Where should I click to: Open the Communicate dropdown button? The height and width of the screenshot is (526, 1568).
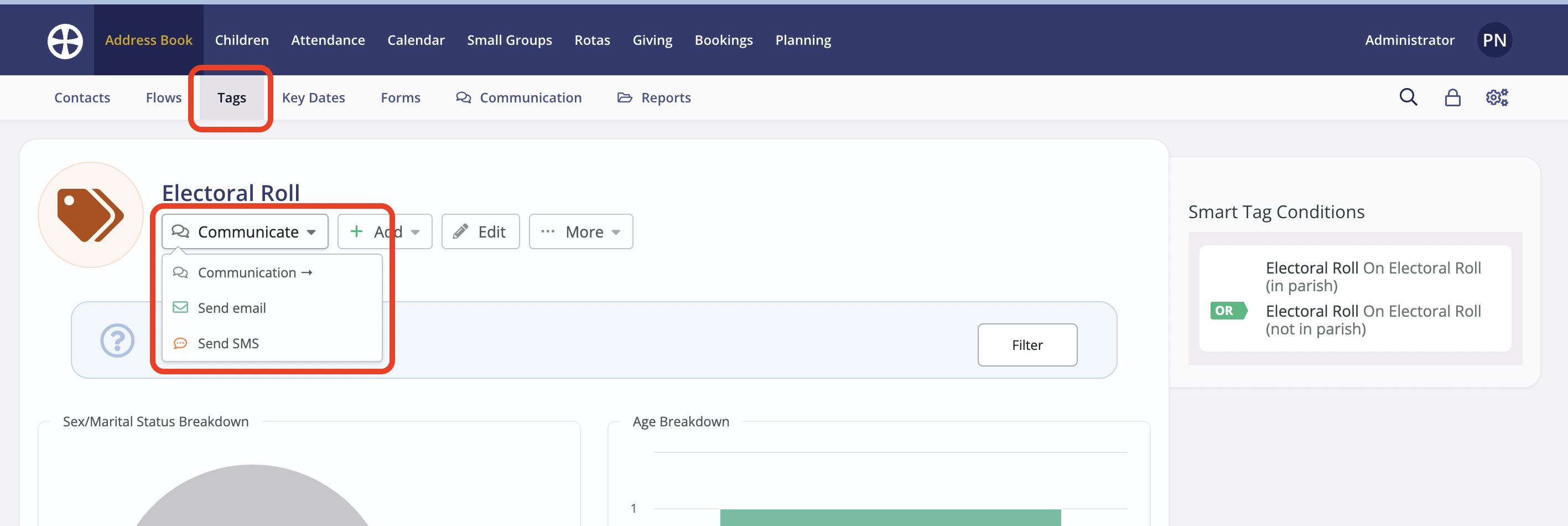coord(245,232)
